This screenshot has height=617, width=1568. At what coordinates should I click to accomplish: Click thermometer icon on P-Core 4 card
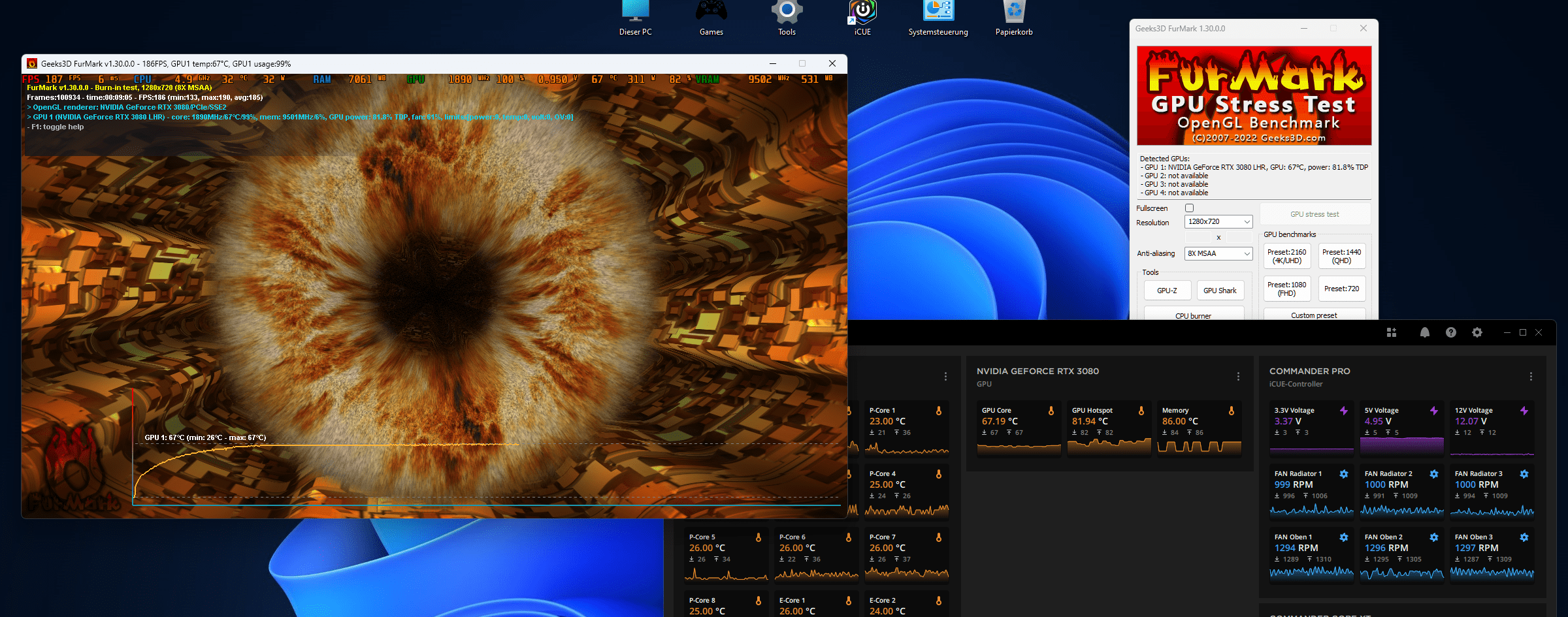pyautogui.click(x=939, y=474)
